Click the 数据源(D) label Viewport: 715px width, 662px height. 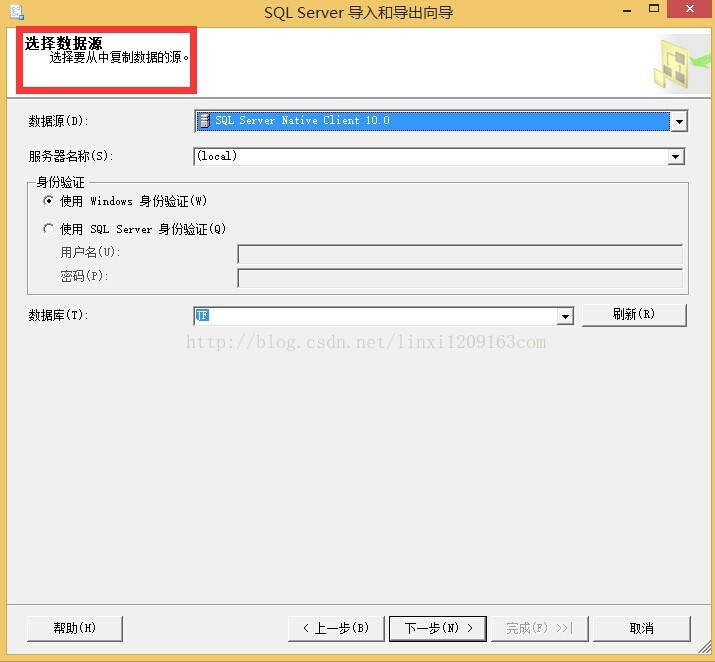pyautogui.click(x=58, y=121)
